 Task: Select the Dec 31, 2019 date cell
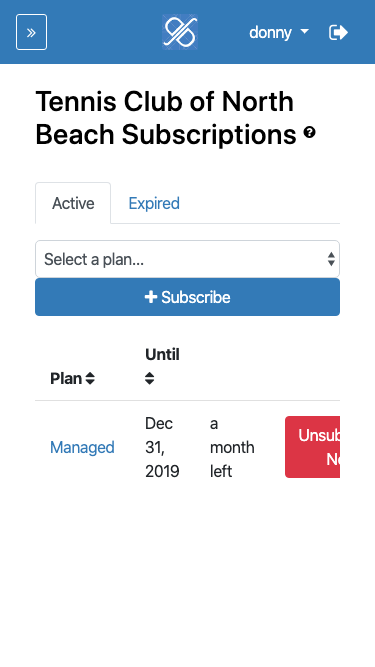point(162,447)
